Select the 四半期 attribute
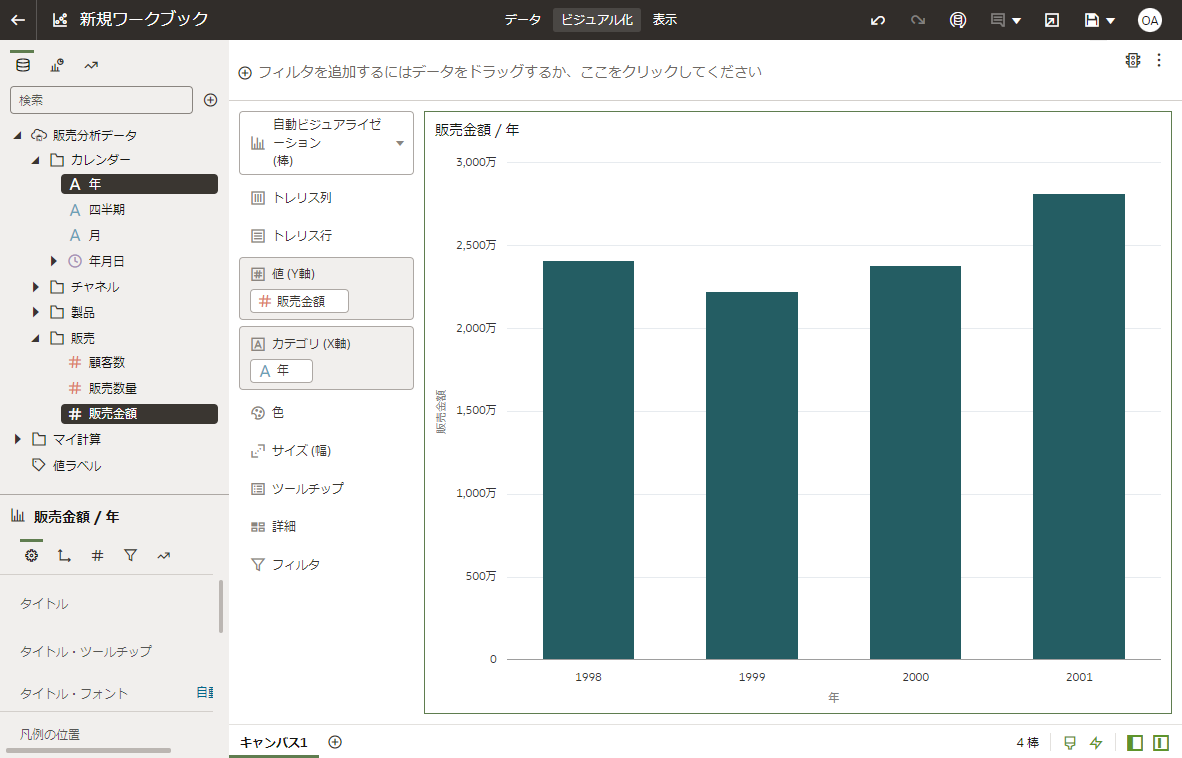Image resolution: width=1182 pixels, height=758 pixels. (x=106, y=210)
